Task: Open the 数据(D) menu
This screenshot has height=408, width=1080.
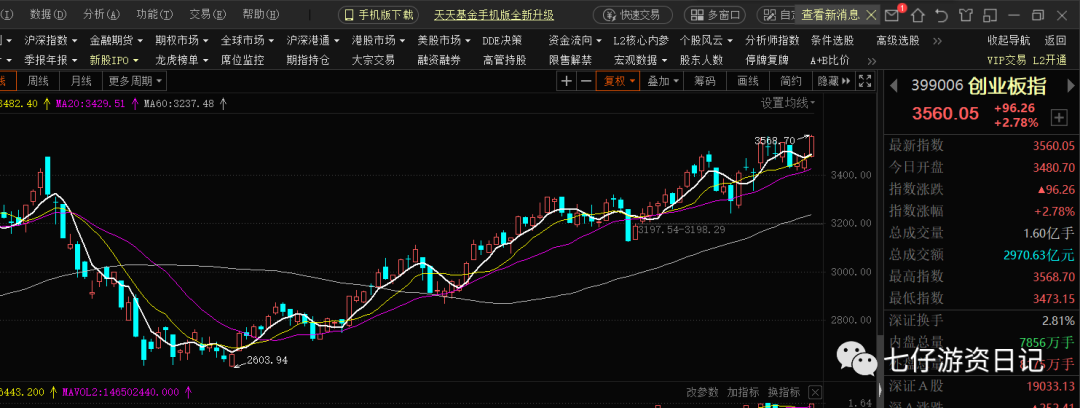Action: click(48, 14)
